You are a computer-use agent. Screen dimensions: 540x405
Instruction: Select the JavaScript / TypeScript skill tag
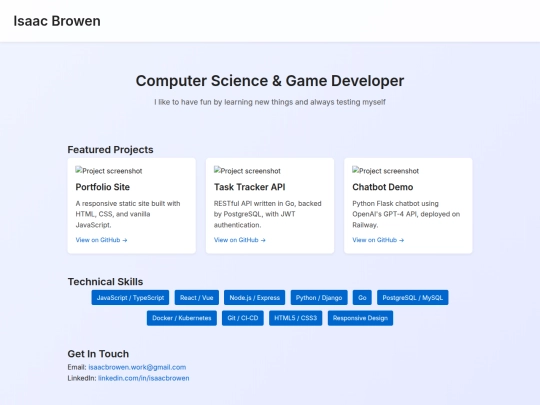pyautogui.click(x=130, y=298)
